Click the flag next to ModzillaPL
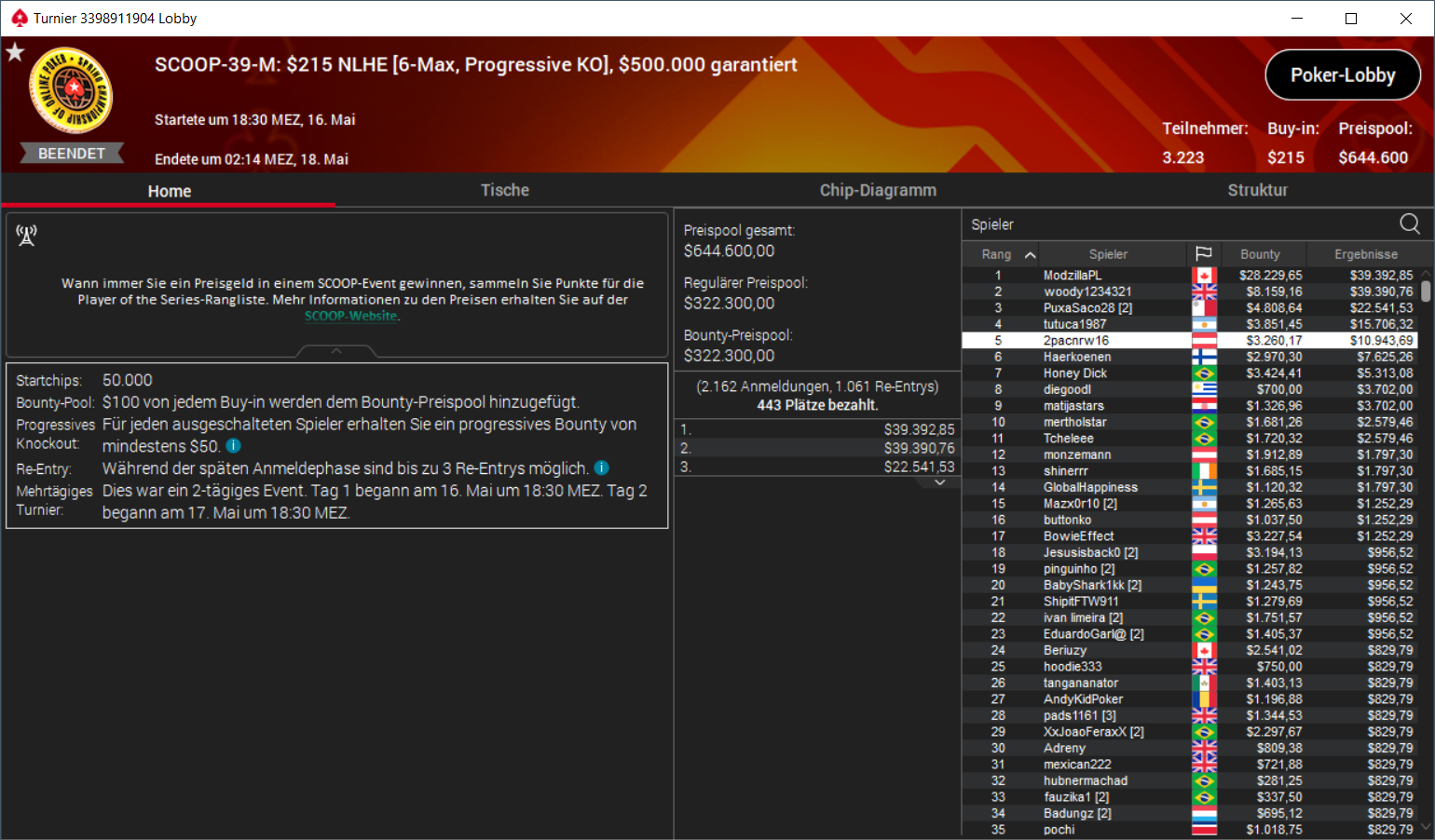Screen dimensions: 1435x840 [1204, 276]
